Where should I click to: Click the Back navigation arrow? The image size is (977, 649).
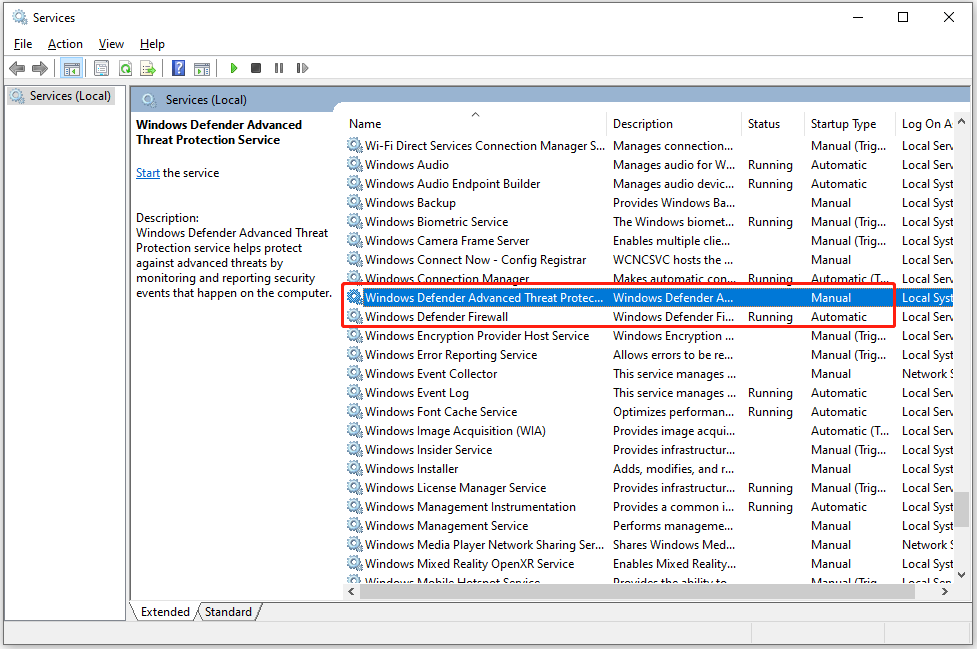point(17,67)
